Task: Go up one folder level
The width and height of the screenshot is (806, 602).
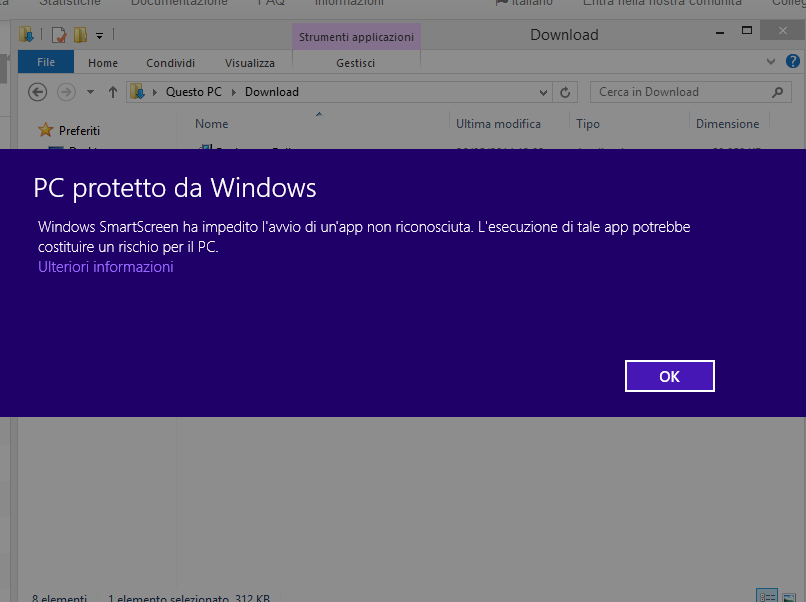Action: [113, 92]
